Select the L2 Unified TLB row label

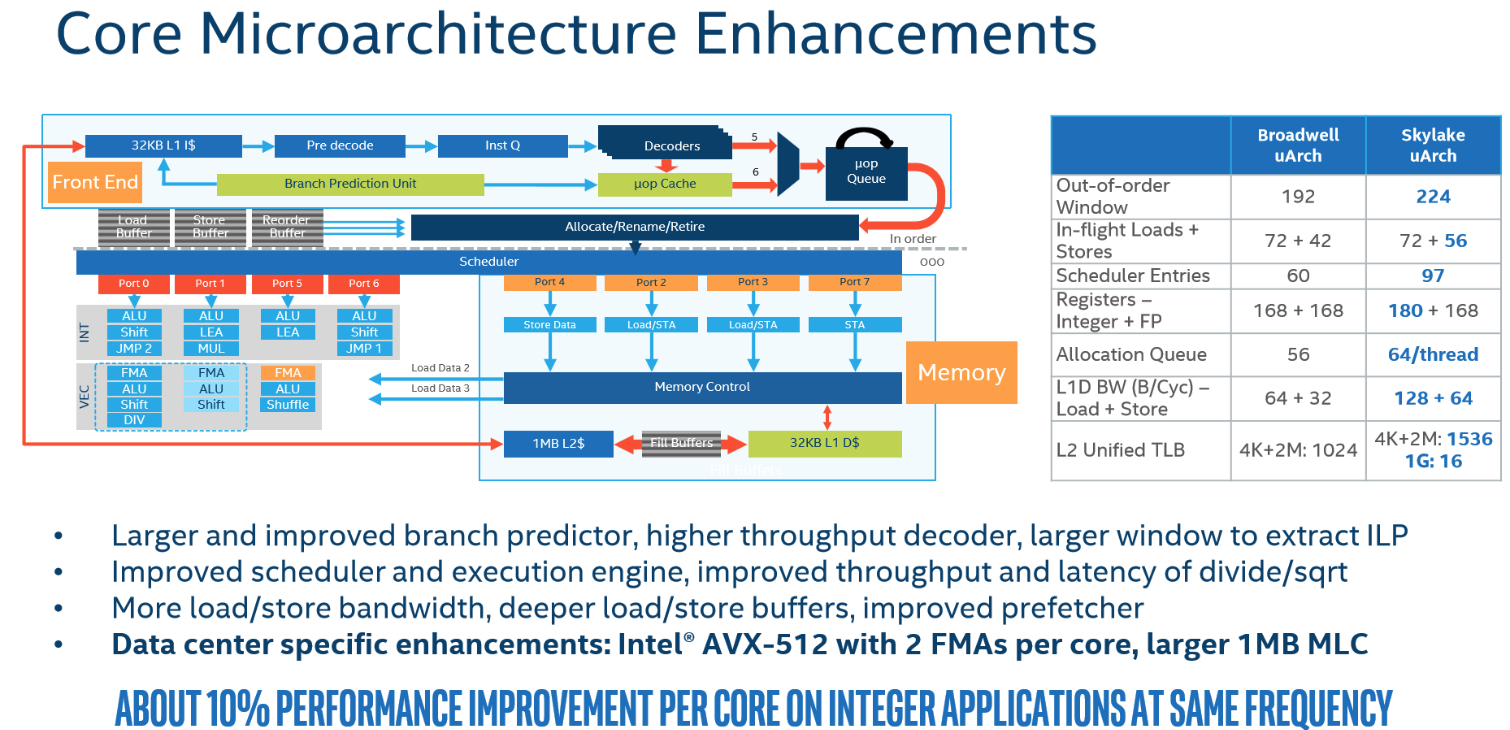point(1120,450)
